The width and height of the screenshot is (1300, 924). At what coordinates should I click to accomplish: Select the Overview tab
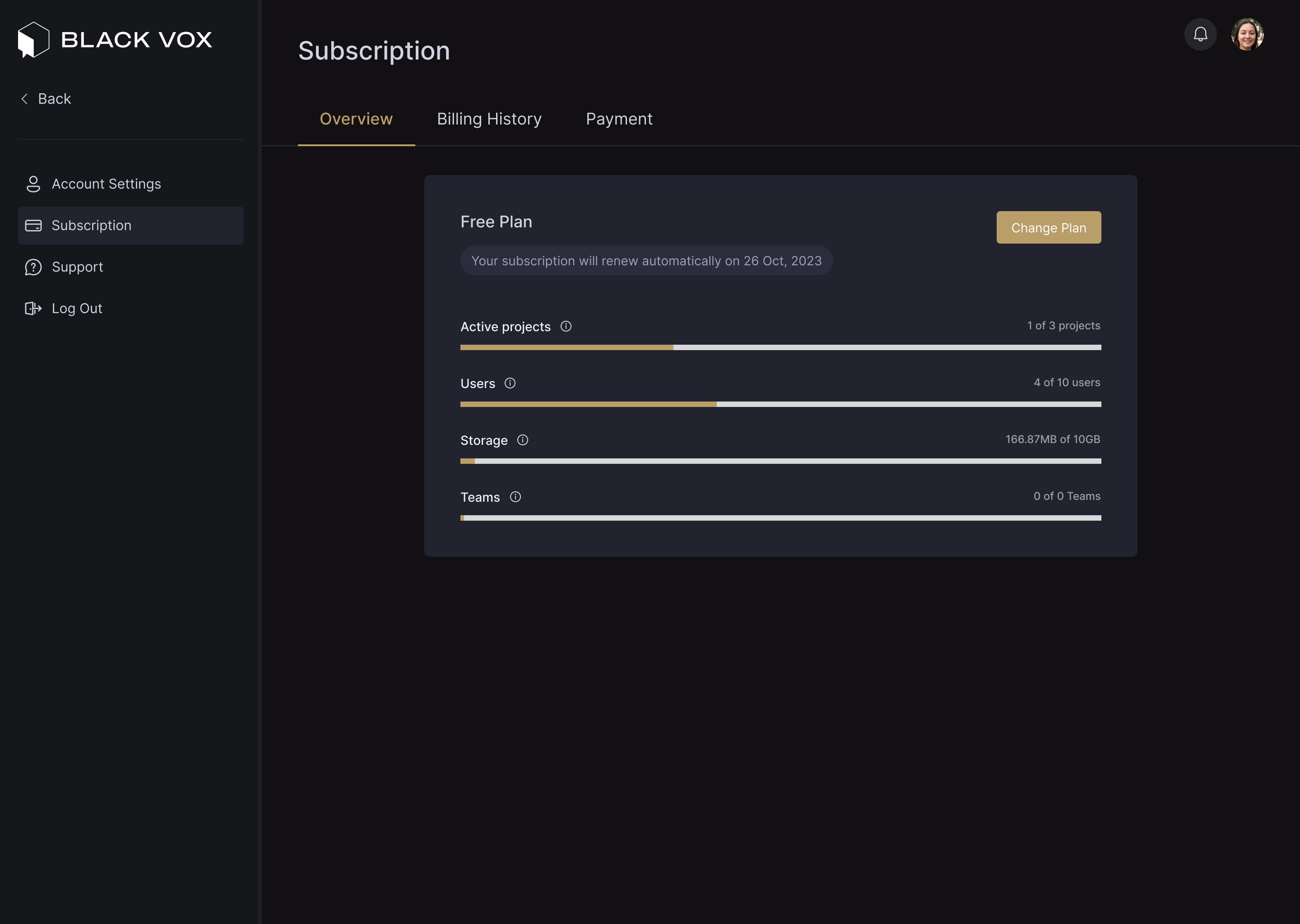pos(356,119)
